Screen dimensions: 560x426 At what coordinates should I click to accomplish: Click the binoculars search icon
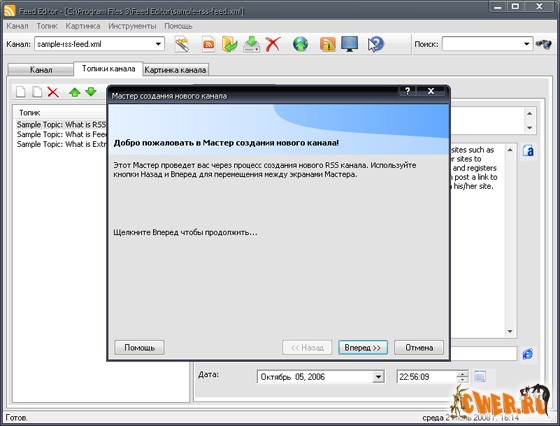544,44
